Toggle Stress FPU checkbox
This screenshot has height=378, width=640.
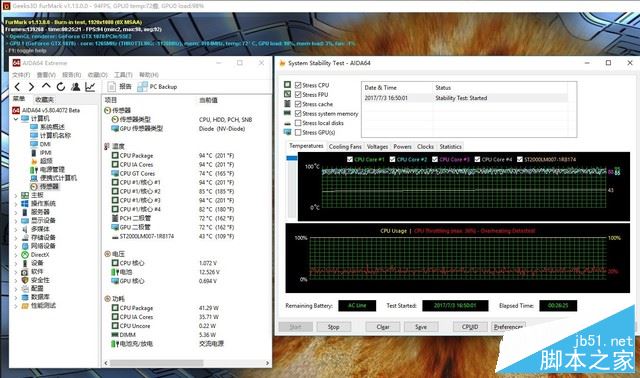[x=298, y=94]
